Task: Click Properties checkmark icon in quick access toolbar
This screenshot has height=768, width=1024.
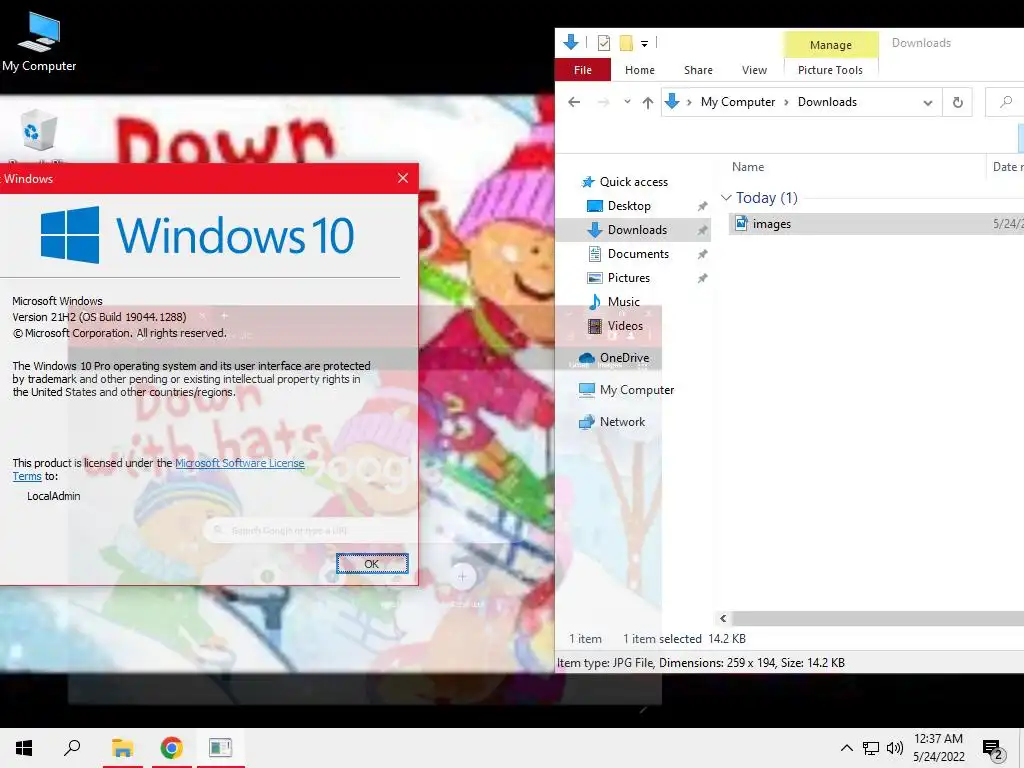Action: tap(603, 43)
